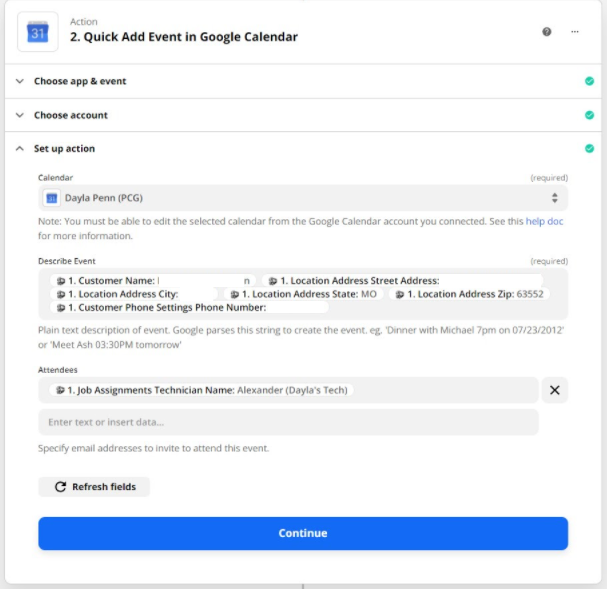607x589 pixels.
Task: Remove the Technician Name attendee with X
Action: pos(554,390)
